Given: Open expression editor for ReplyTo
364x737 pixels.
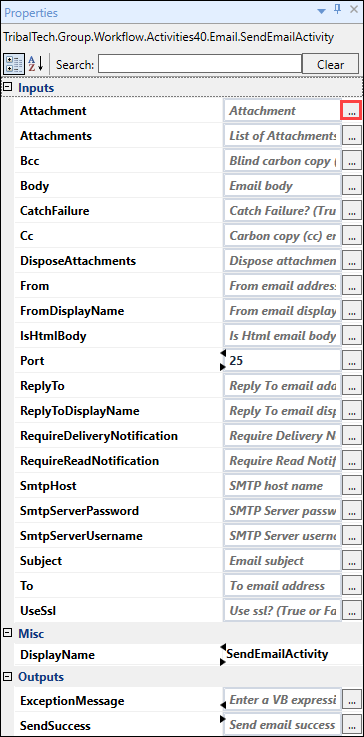Looking at the screenshot, I should click(x=351, y=386).
